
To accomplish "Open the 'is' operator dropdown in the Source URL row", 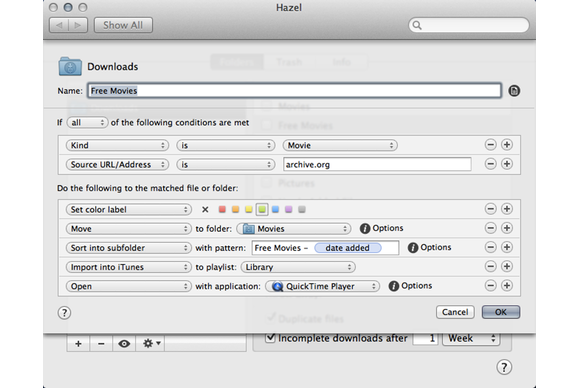I will (226, 165).
